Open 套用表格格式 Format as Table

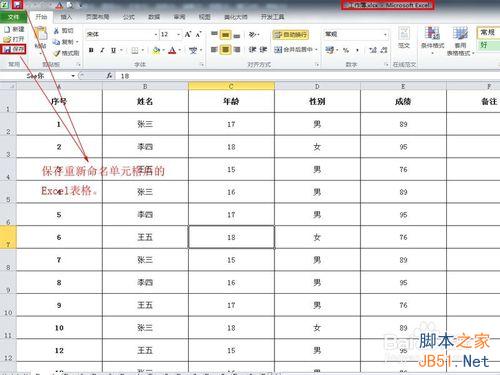(x=460, y=41)
